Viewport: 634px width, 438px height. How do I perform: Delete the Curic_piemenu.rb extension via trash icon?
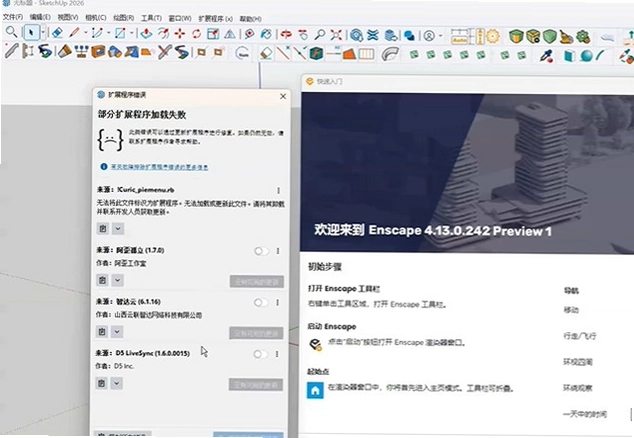[103, 229]
